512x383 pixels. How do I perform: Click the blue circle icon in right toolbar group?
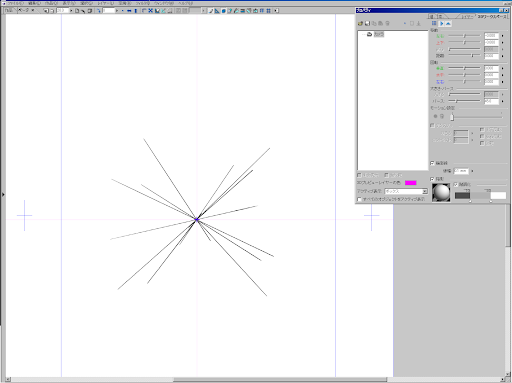tap(223, 11)
